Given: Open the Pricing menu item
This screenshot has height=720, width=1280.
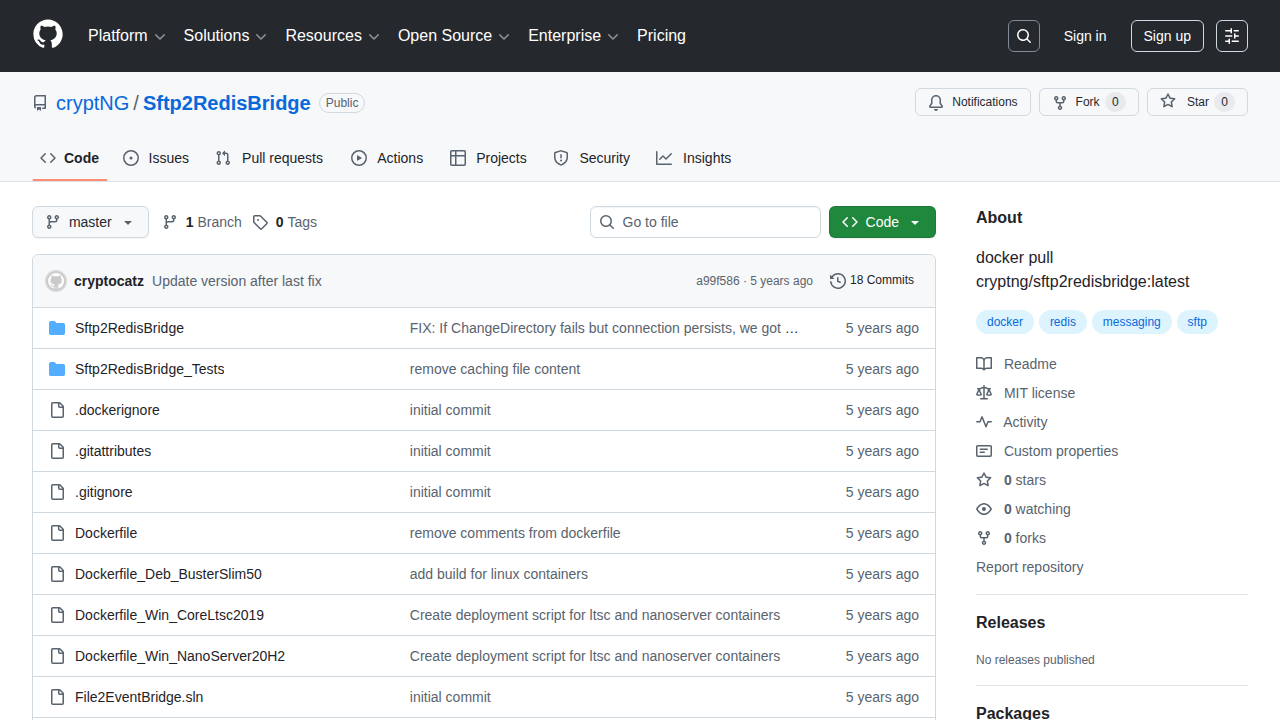Looking at the screenshot, I should 661,36.
